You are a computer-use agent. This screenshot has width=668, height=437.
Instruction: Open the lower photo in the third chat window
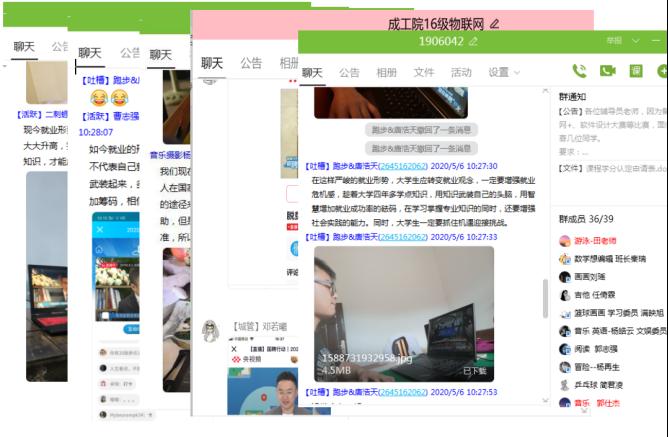177,319
